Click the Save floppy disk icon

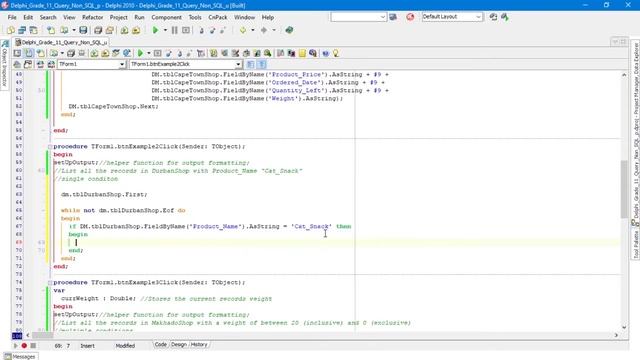tap(83, 30)
